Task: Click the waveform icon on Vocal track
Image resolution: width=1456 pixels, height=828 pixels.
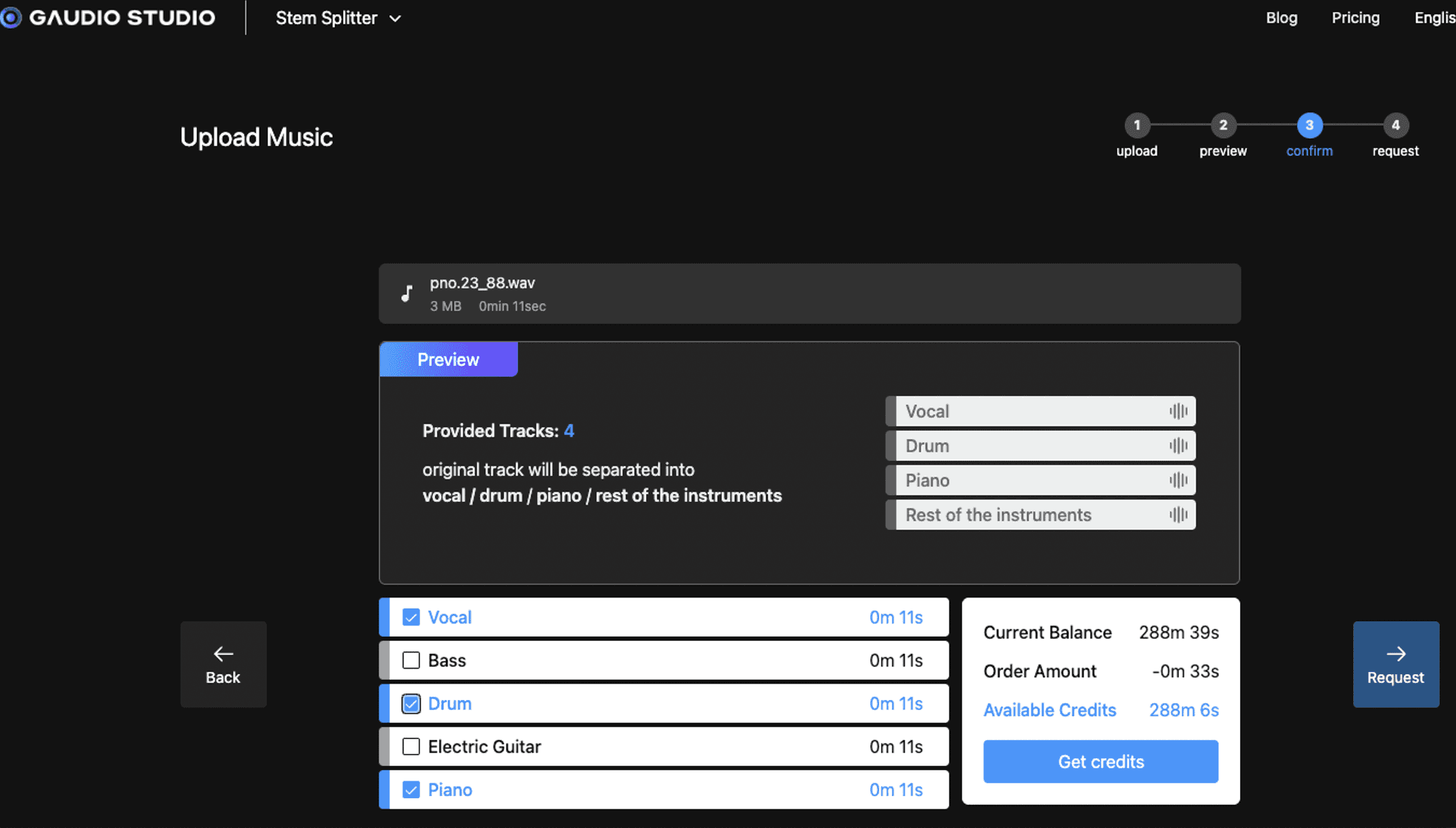Action: 1178,411
